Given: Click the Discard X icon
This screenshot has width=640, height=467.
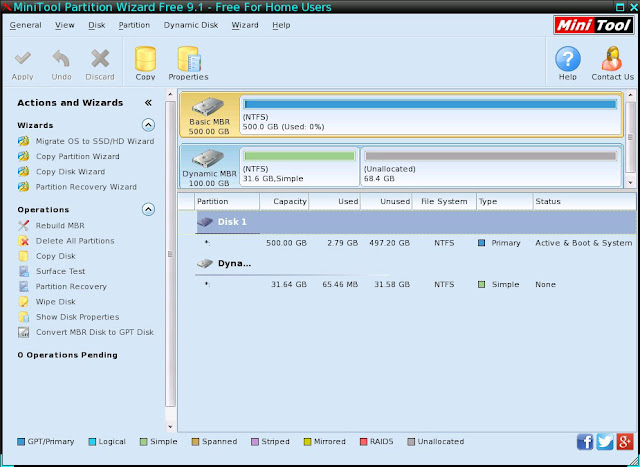Looking at the screenshot, I should pos(100,58).
